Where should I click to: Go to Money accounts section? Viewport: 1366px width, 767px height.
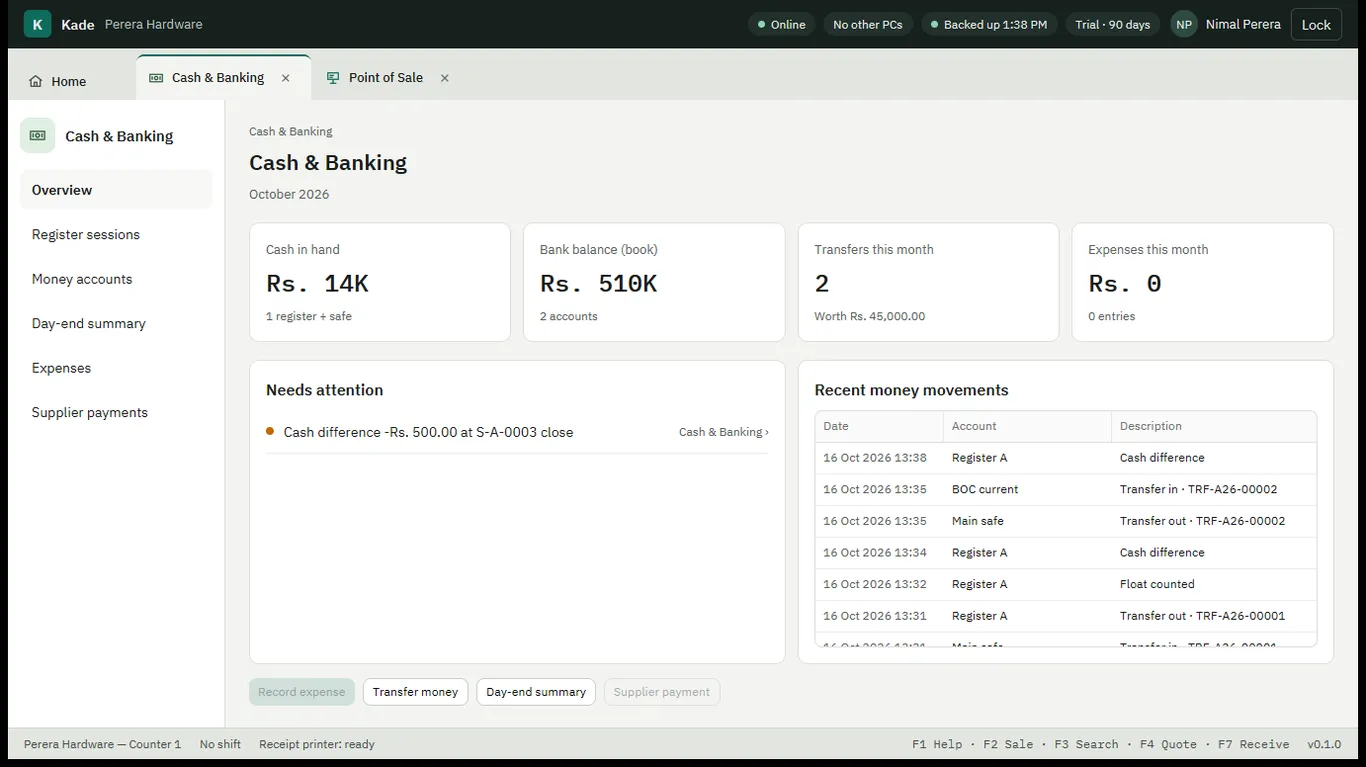click(x=116, y=279)
